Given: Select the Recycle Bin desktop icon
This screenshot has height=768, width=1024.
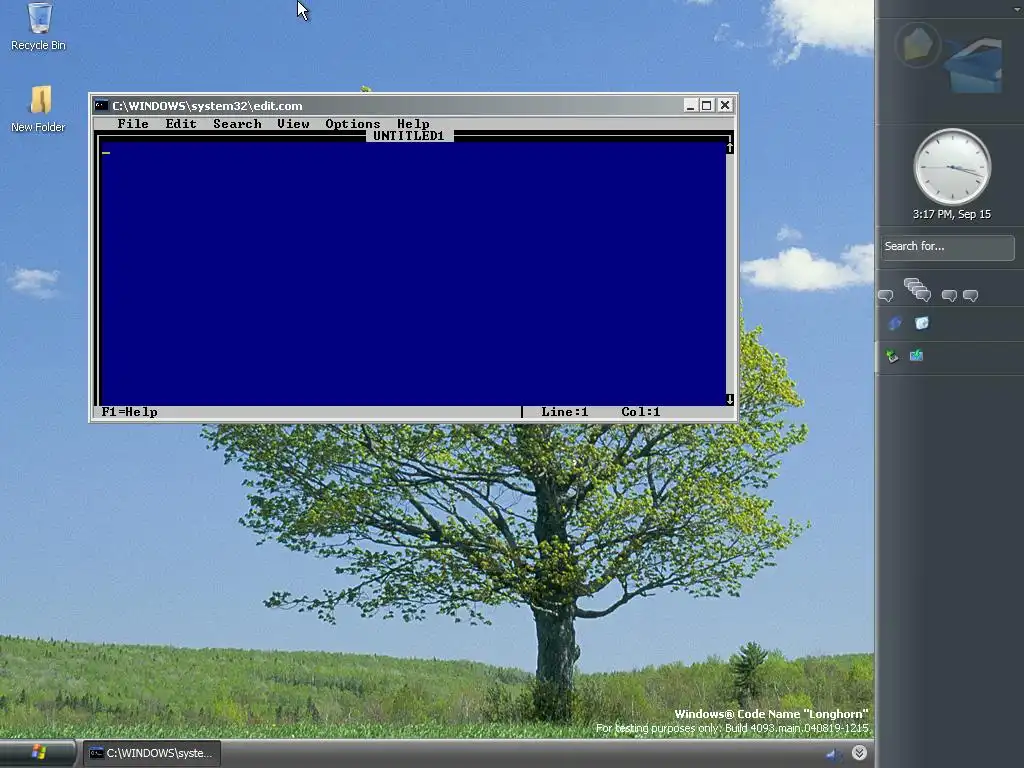Looking at the screenshot, I should tap(39, 27).
